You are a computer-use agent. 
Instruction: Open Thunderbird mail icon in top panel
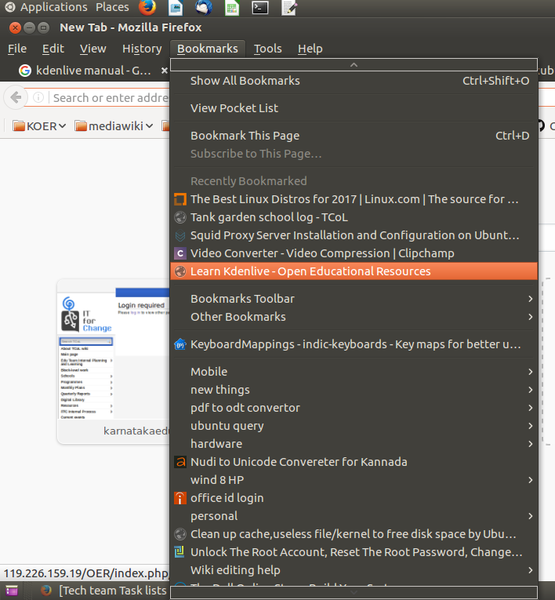pyautogui.click(x=204, y=8)
